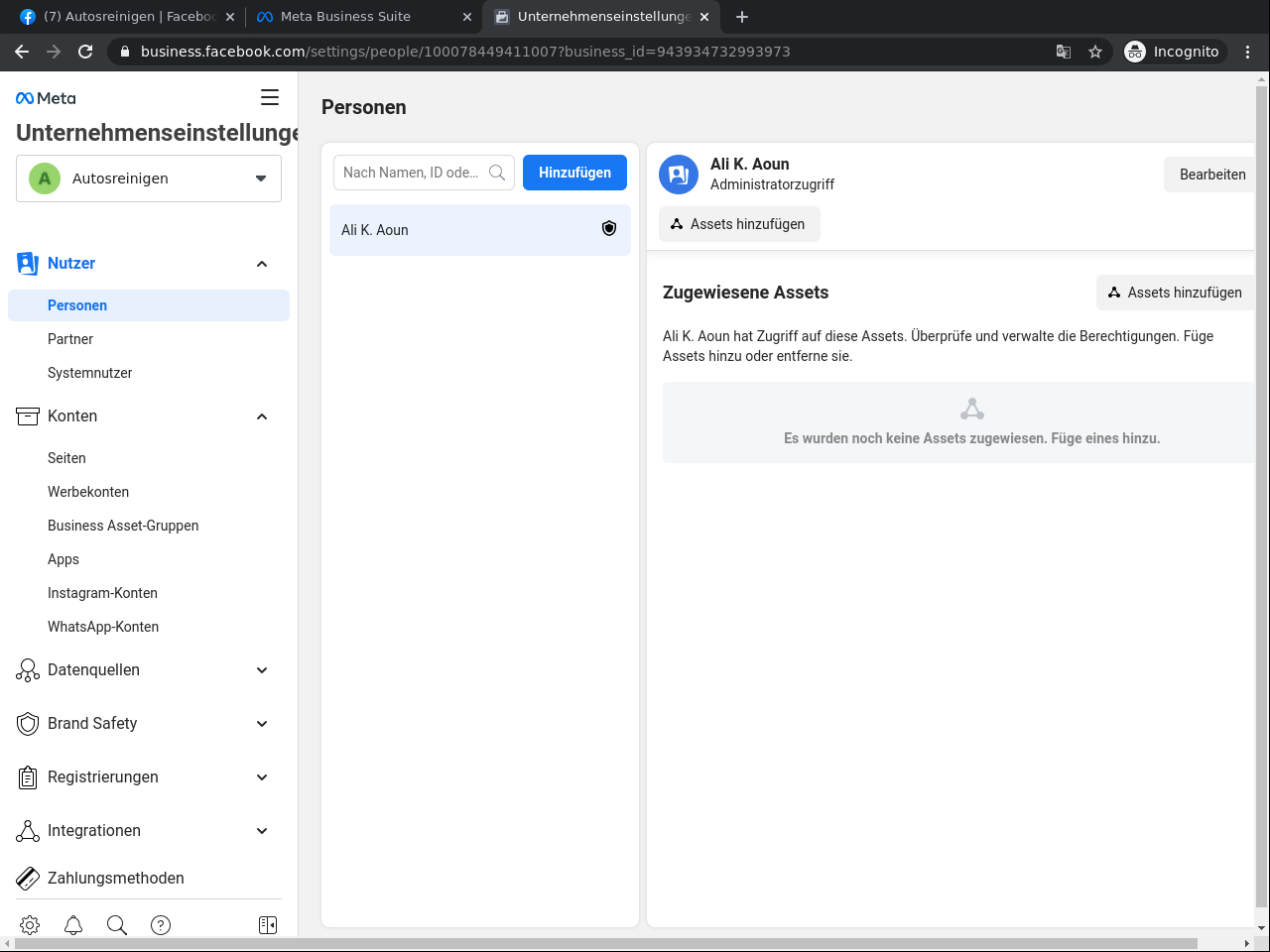The height and width of the screenshot is (952, 1270).
Task: Open a new browser tab with the plus icon
Action: pyautogui.click(x=742, y=17)
